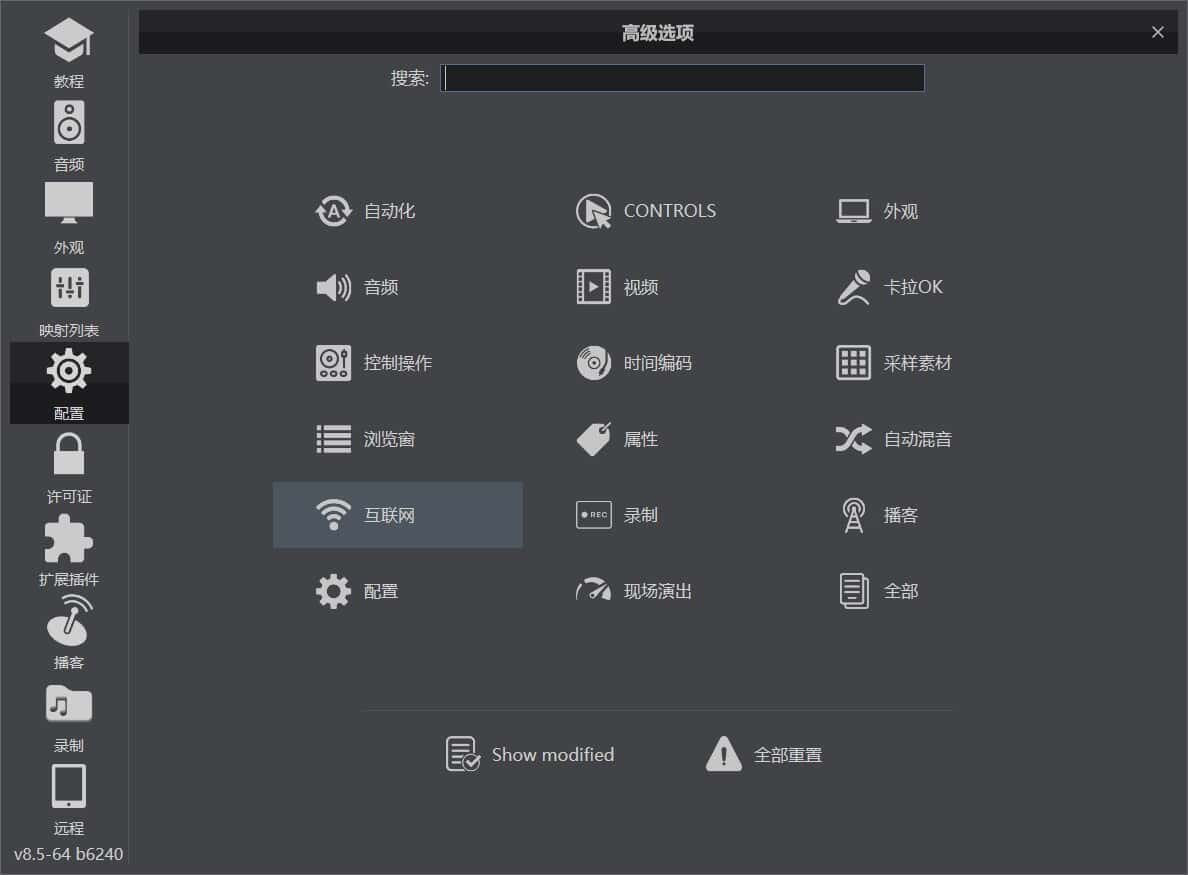
Task: Click the 时间编码 timecode vinyl icon
Action: pos(593,363)
